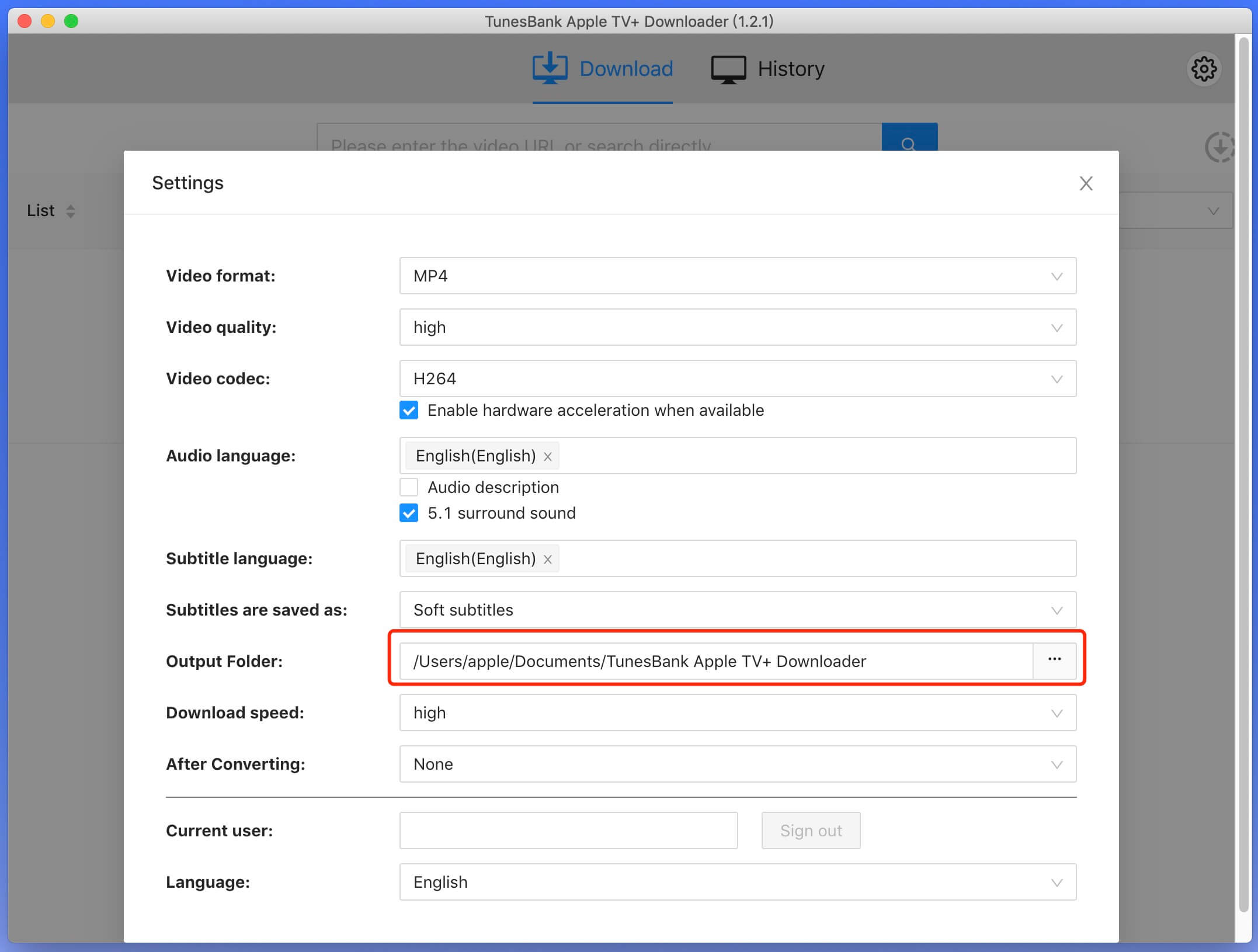Browse output folder with the ellipsis button
Image resolution: width=1258 pixels, height=952 pixels.
pos(1054,661)
